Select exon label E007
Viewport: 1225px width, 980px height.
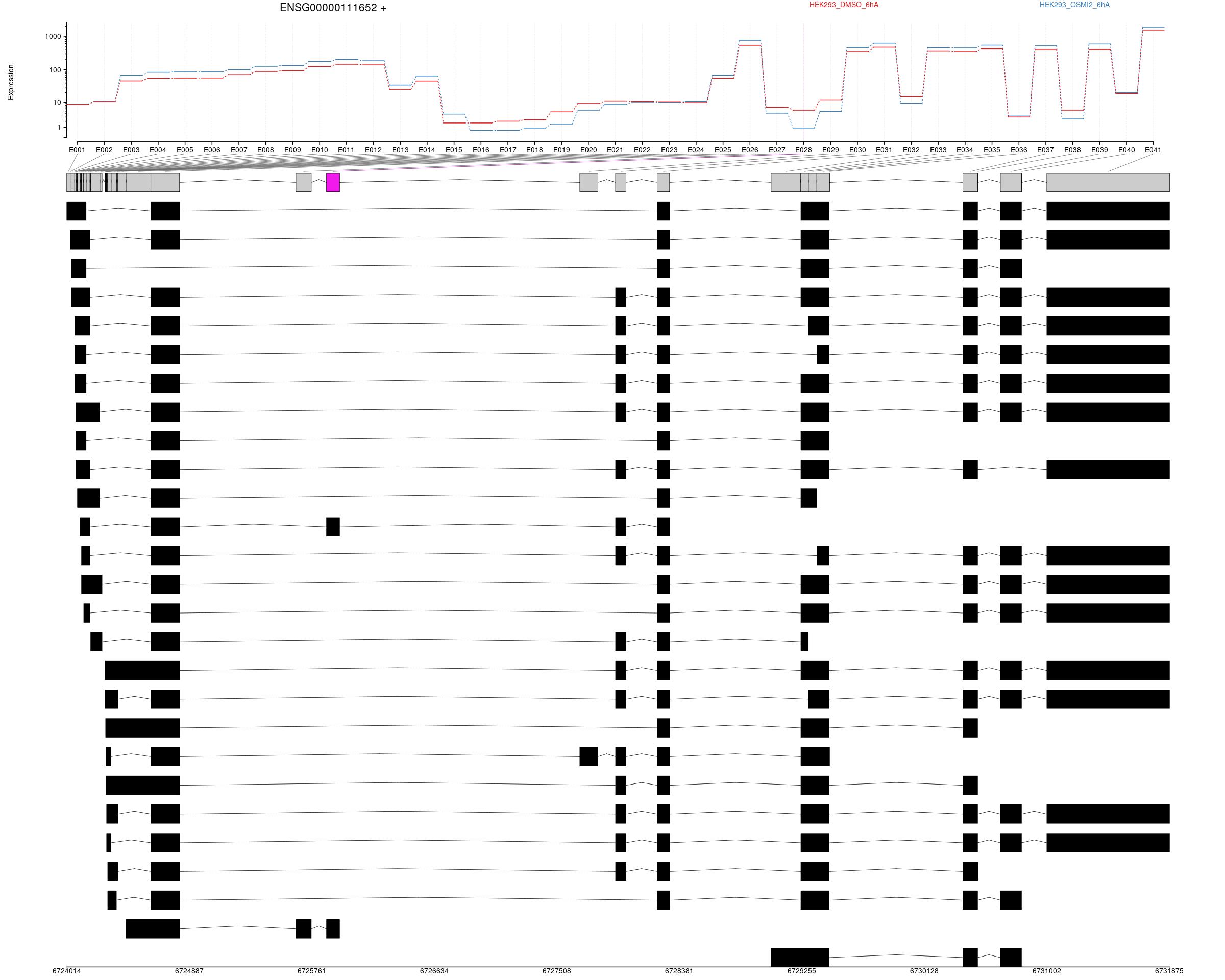click(x=239, y=150)
